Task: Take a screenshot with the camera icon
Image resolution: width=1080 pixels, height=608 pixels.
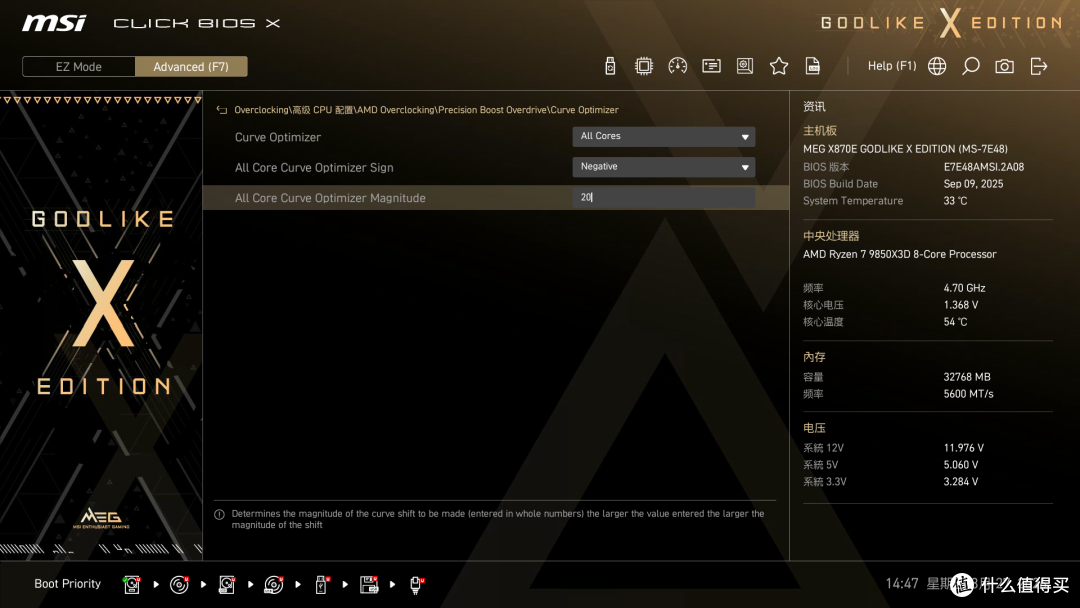Action: tap(1004, 66)
